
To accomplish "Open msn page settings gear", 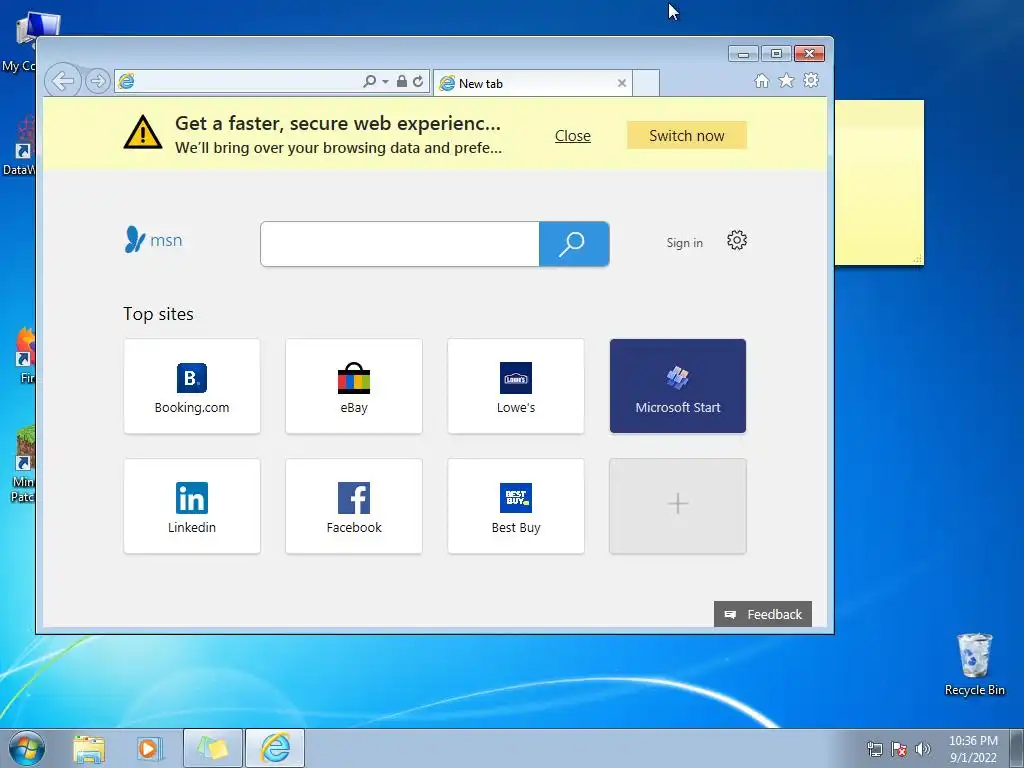I will [x=737, y=240].
